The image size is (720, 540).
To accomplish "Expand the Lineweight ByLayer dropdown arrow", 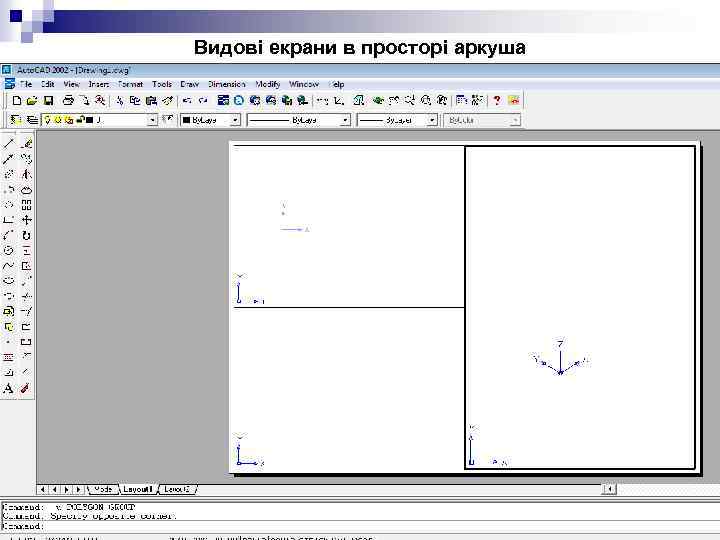I will (432, 120).
